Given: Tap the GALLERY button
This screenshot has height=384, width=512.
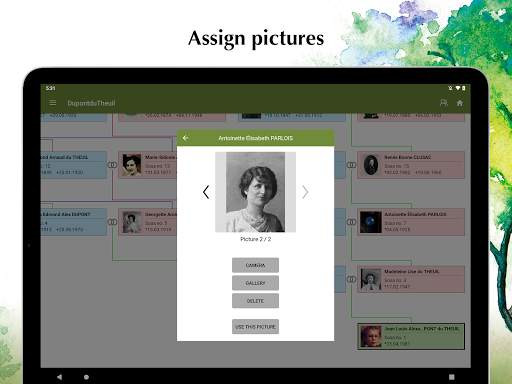Looking at the screenshot, I should pyautogui.click(x=255, y=283).
